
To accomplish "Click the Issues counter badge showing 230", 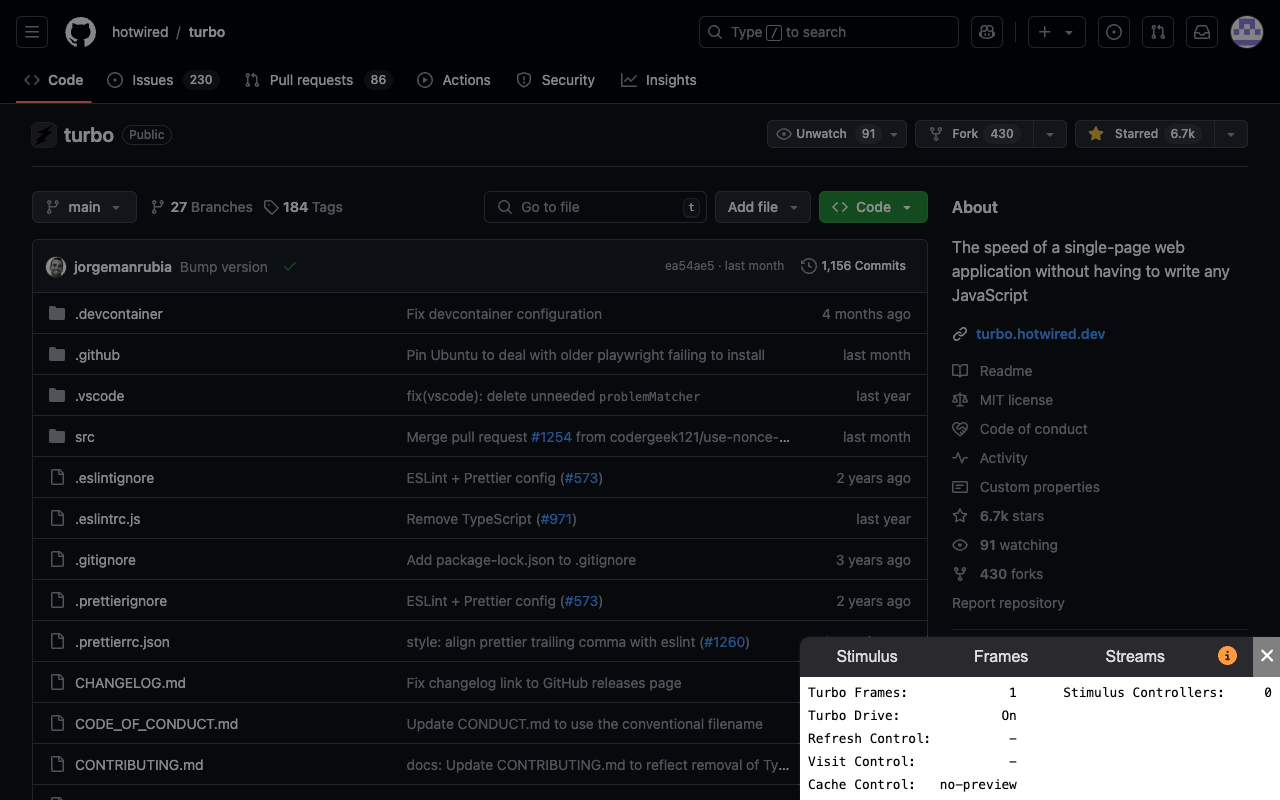I will point(202,80).
